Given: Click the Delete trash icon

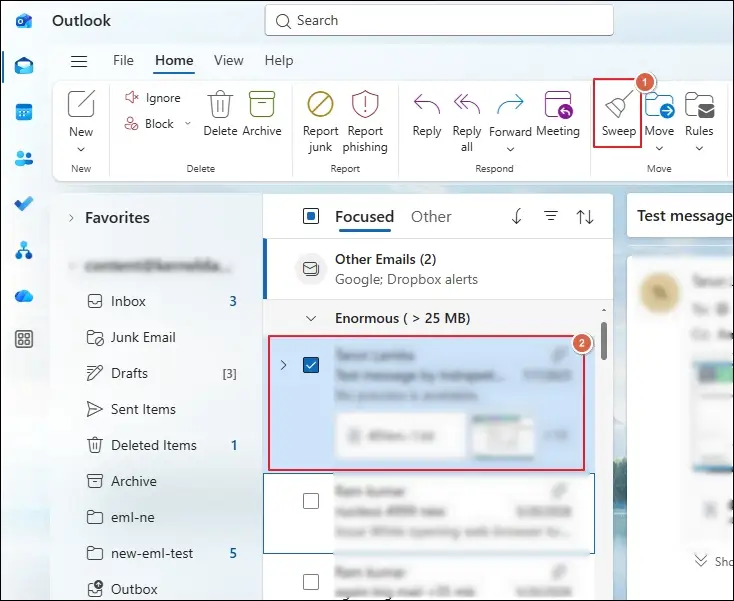Looking at the screenshot, I should [x=220, y=104].
